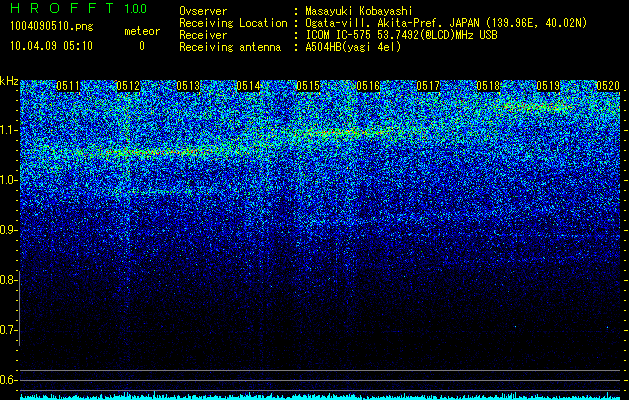Select the 0512 time marker
629x400 pixels.
coord(128,86)
